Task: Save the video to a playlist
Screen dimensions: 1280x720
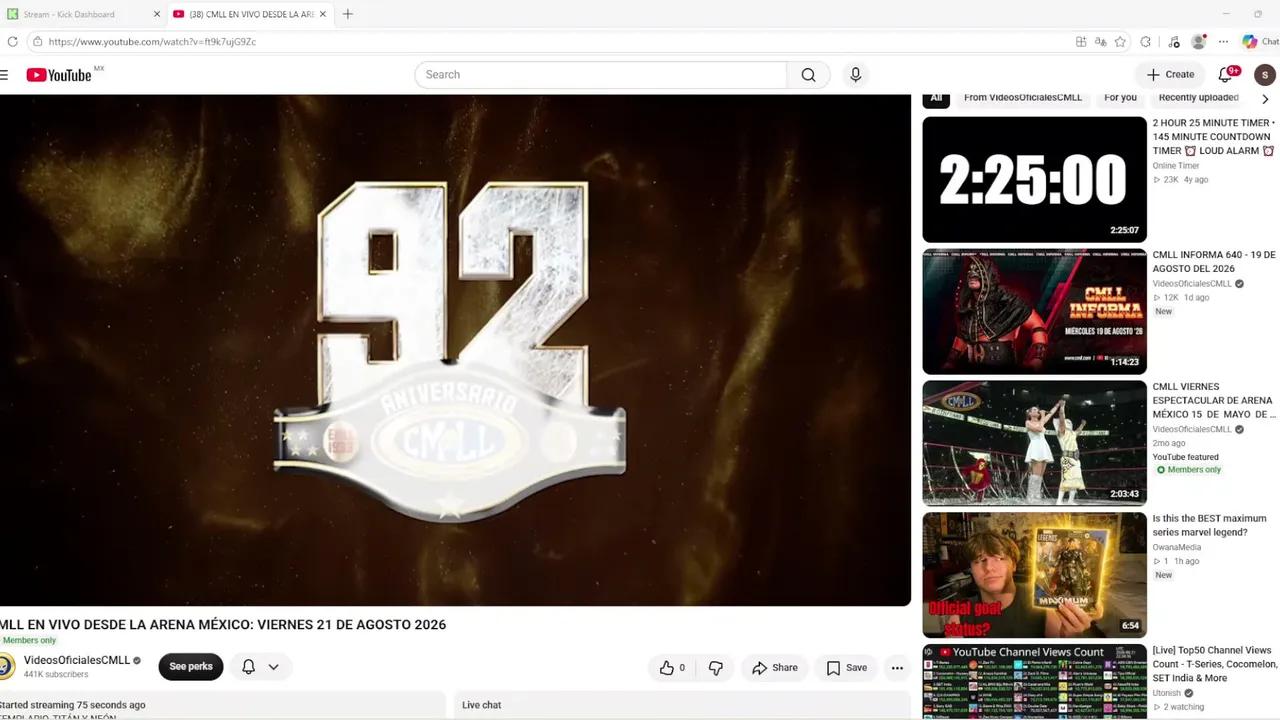Action: (x=846, y=668)
